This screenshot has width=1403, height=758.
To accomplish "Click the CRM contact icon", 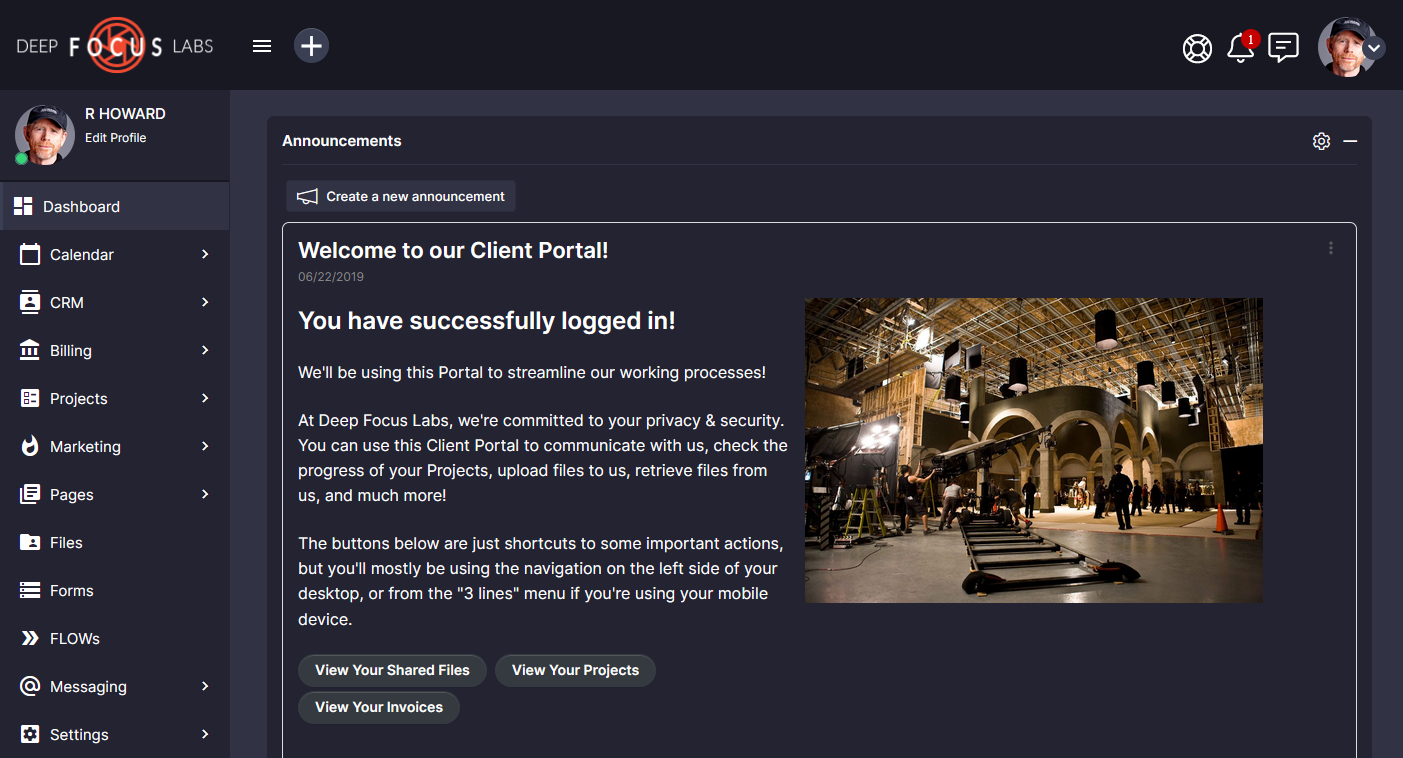I will (x=30, y=302).
